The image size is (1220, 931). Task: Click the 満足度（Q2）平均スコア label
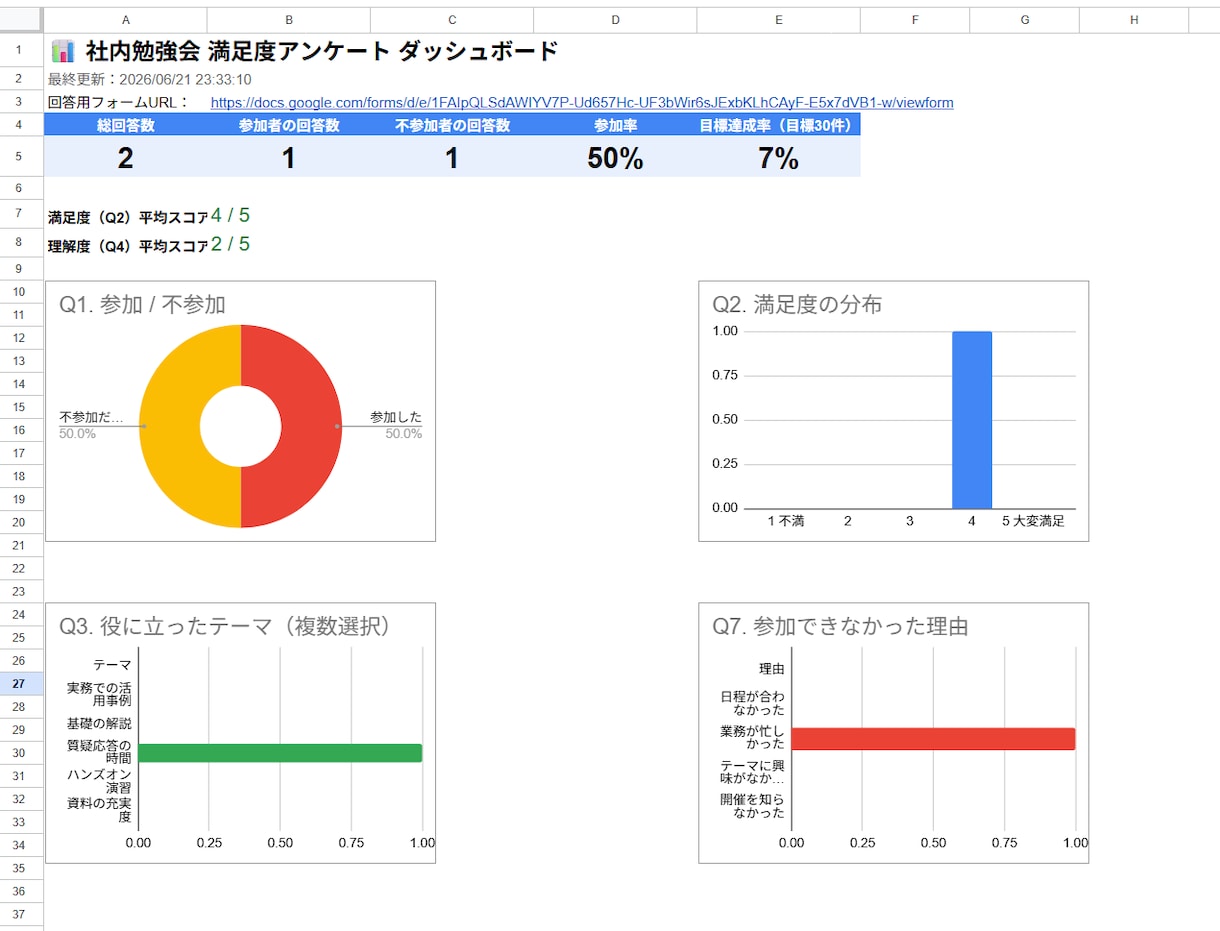pos(128,217)
